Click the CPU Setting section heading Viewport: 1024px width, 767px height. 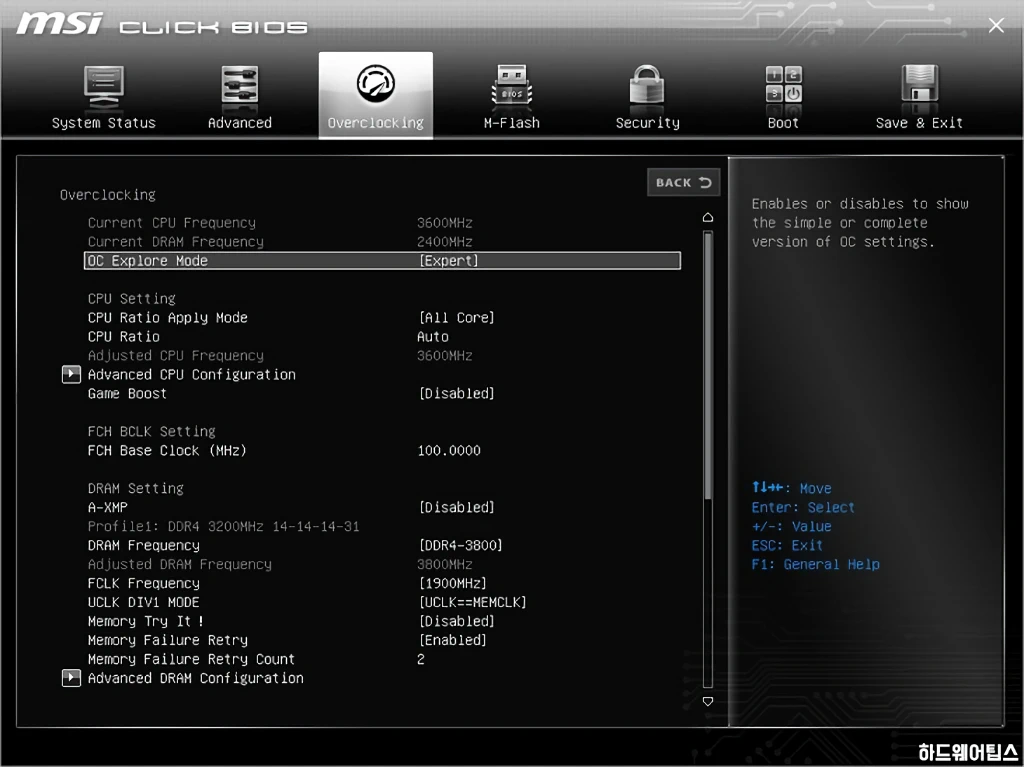132,299
